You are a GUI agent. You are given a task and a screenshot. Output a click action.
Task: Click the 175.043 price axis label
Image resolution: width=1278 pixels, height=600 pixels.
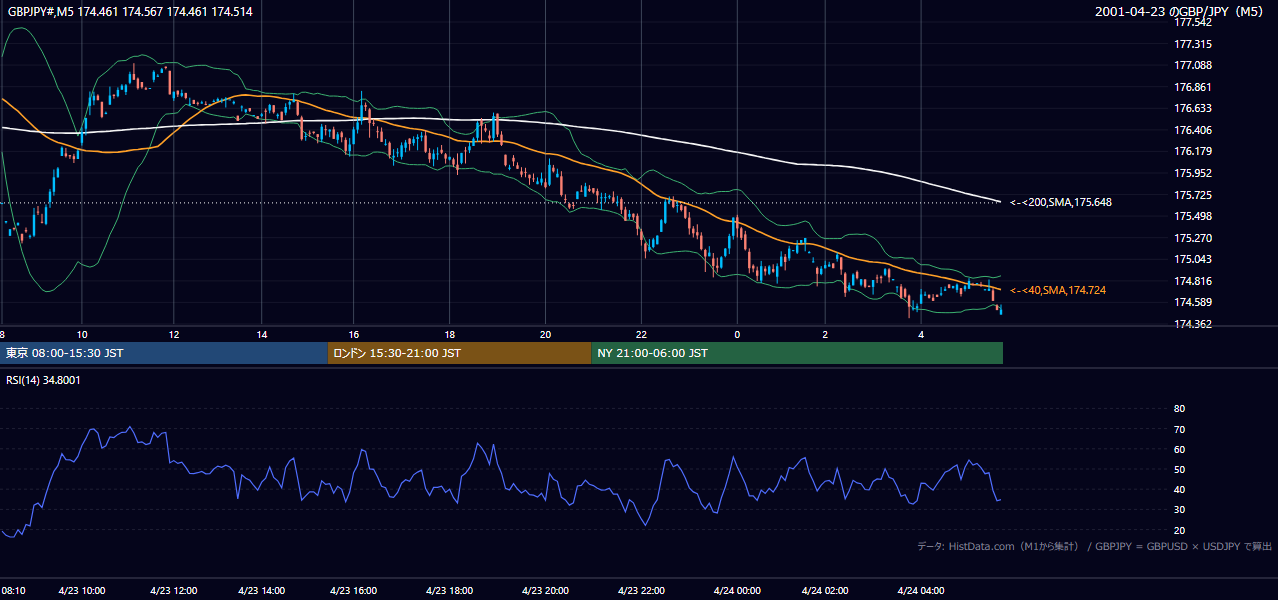pyautogui.click(x=1193, y=259)
